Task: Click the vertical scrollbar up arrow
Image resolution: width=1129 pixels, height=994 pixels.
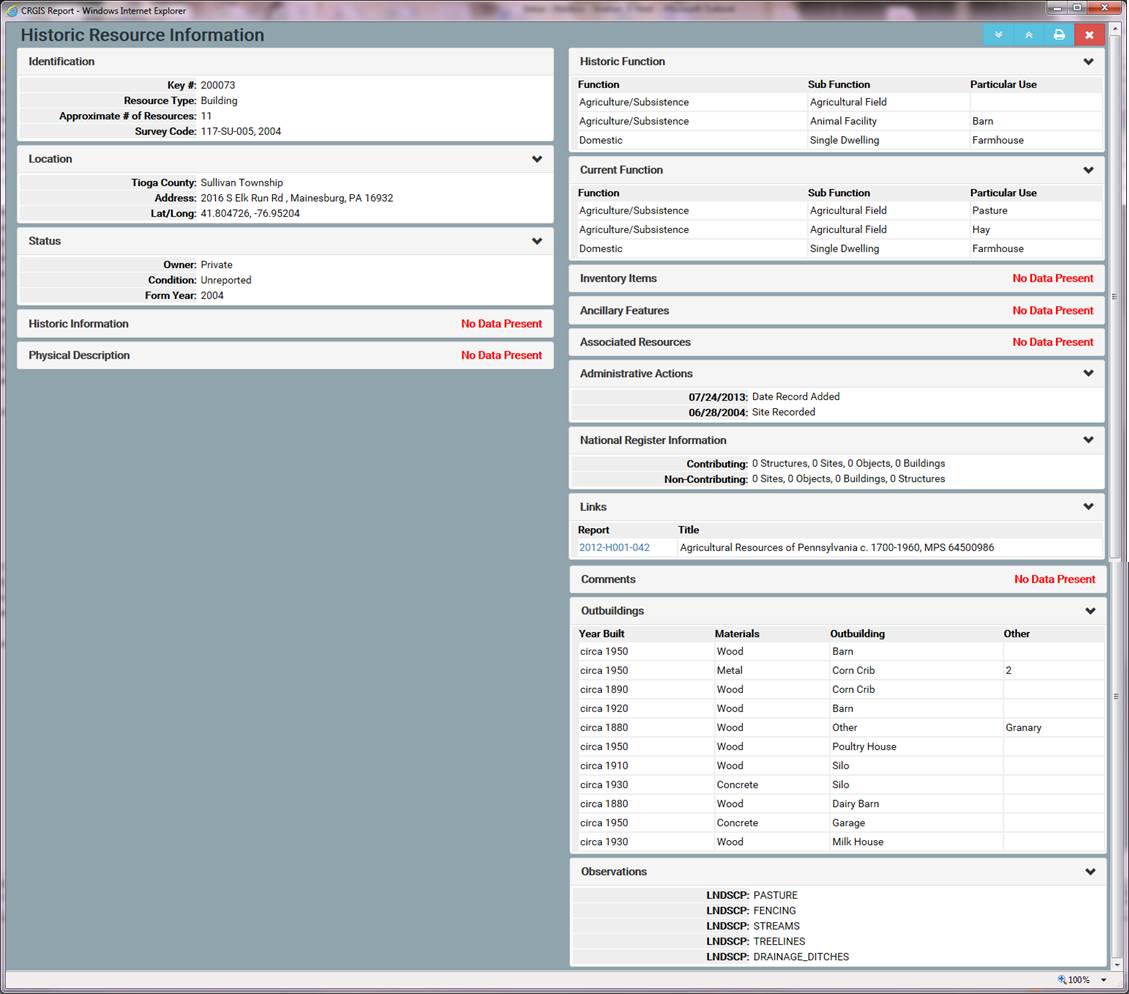Action: click(x=1116, y=30)
